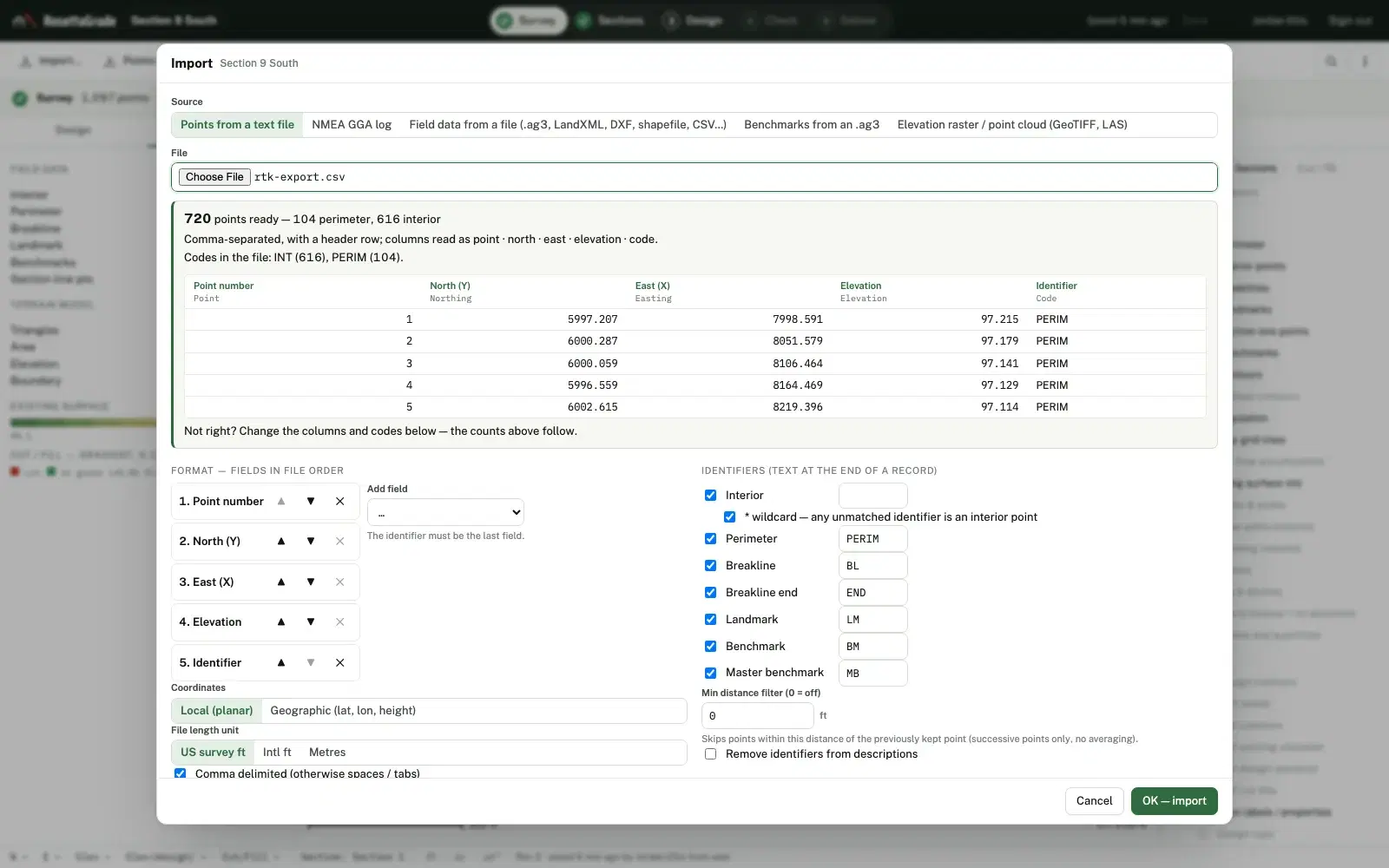
Task: Cancel the import dialog
Action: [x=1094, y=801]
